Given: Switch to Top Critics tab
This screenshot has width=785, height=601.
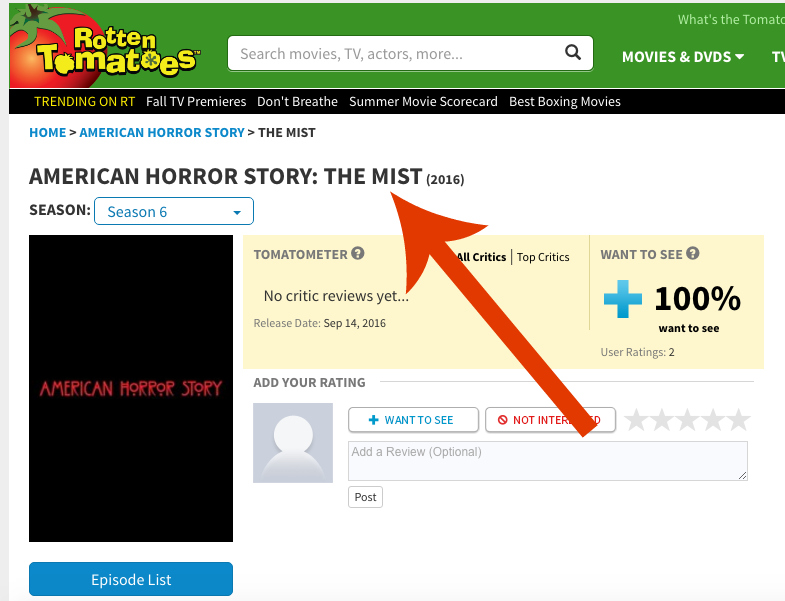Looking at the screenshot, I should pyautogui.click(x=543, y=257).
